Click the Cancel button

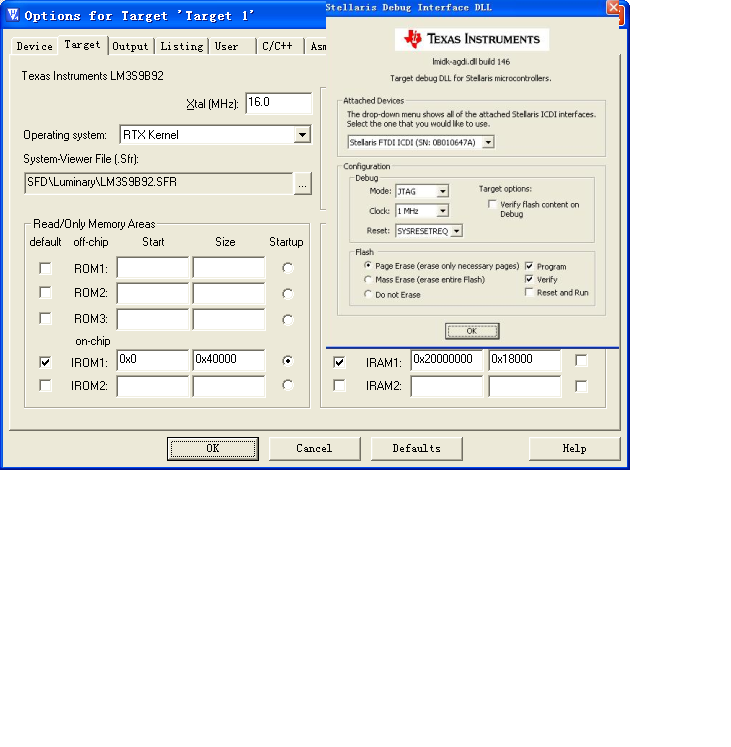[x=315, y=449]
